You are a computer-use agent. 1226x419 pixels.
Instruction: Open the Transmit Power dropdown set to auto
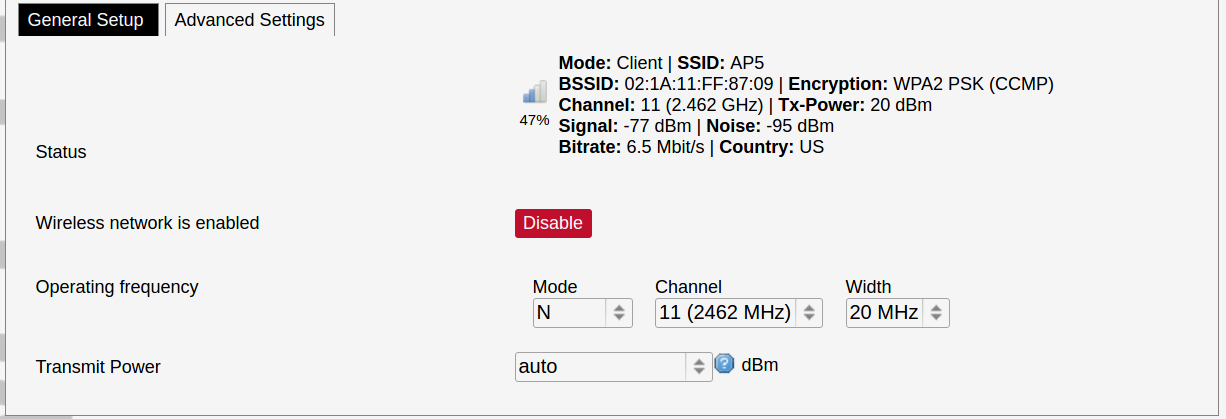pos(614,367)
